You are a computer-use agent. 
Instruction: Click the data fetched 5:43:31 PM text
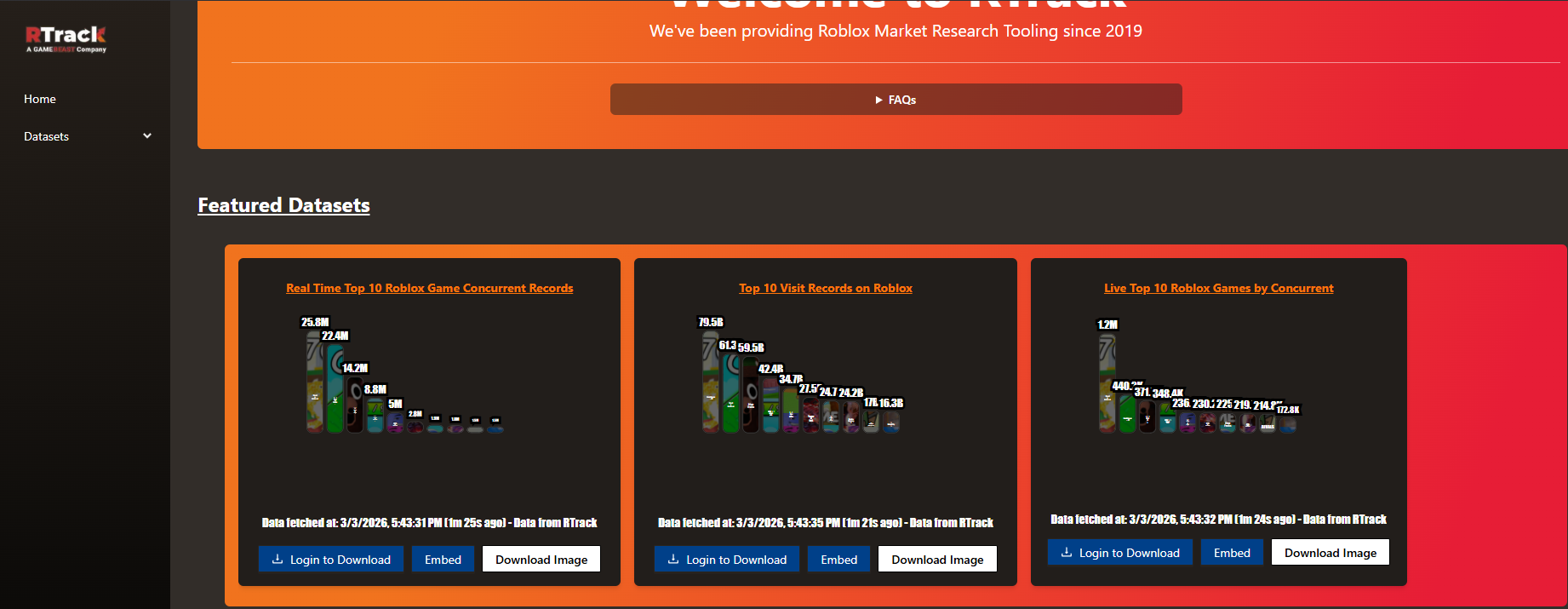[x=429, y=523]
